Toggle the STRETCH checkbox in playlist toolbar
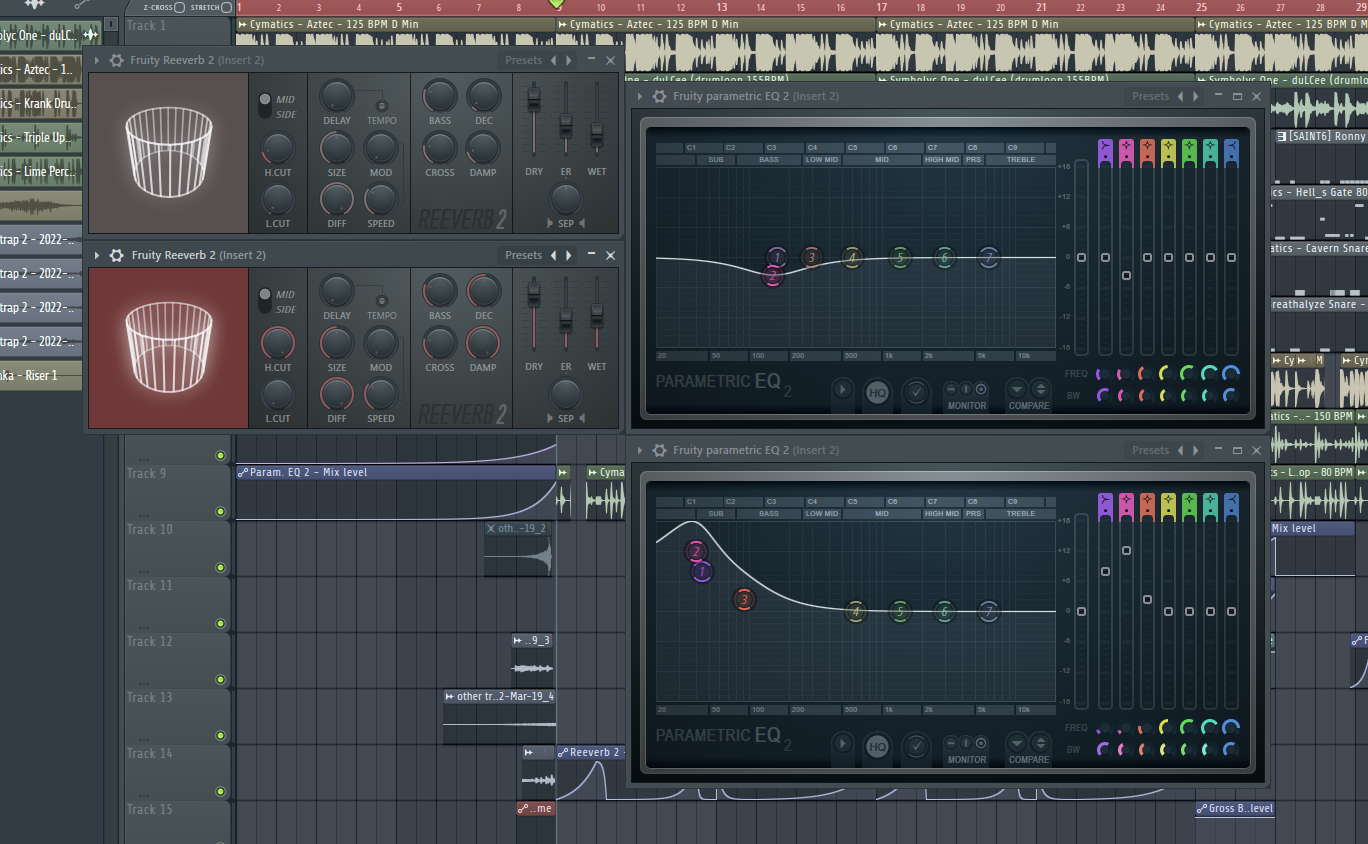Screen dimensions: 1368x844 tap(227, 7)
